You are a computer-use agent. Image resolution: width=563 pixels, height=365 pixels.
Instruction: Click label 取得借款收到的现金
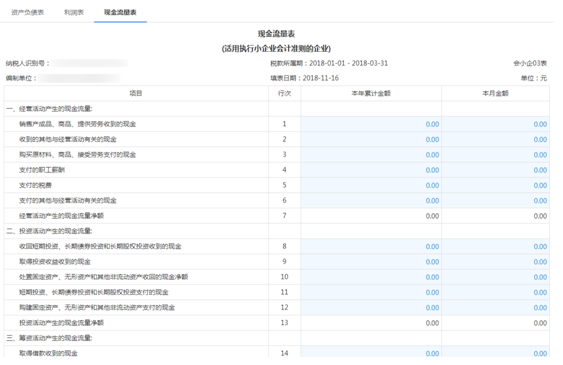48,353
